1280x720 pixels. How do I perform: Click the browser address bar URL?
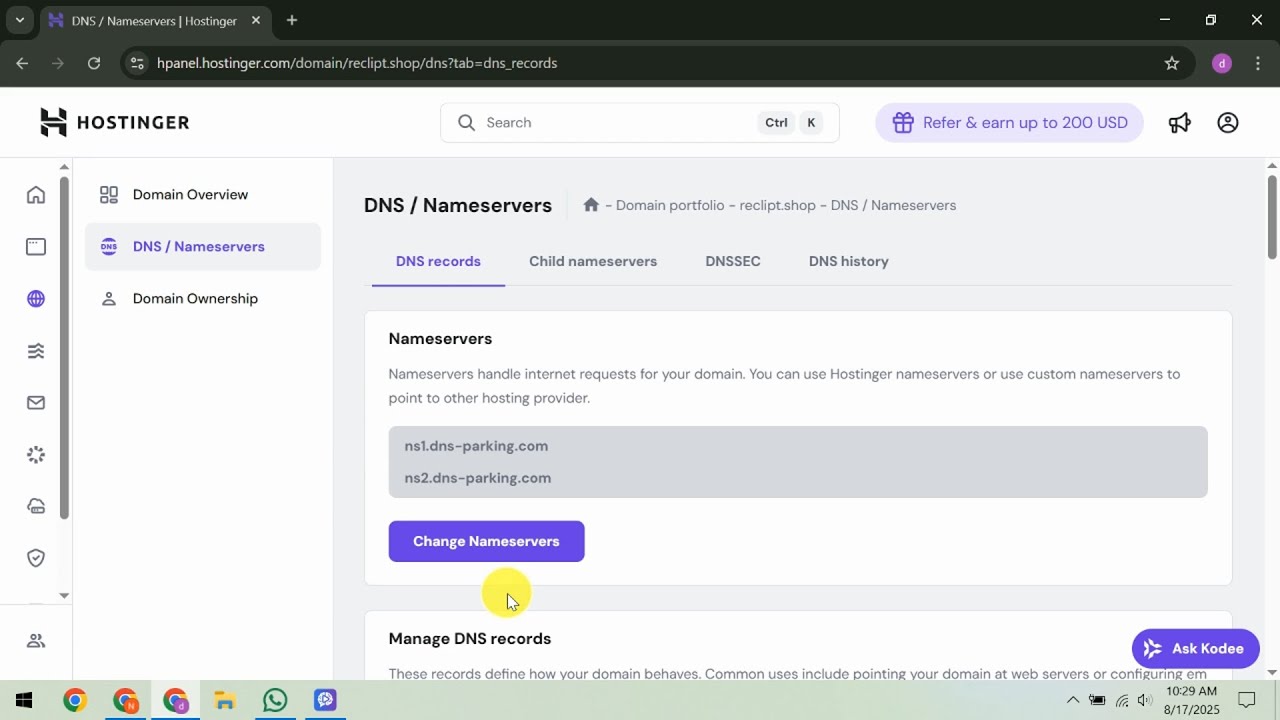pos(357,63)
